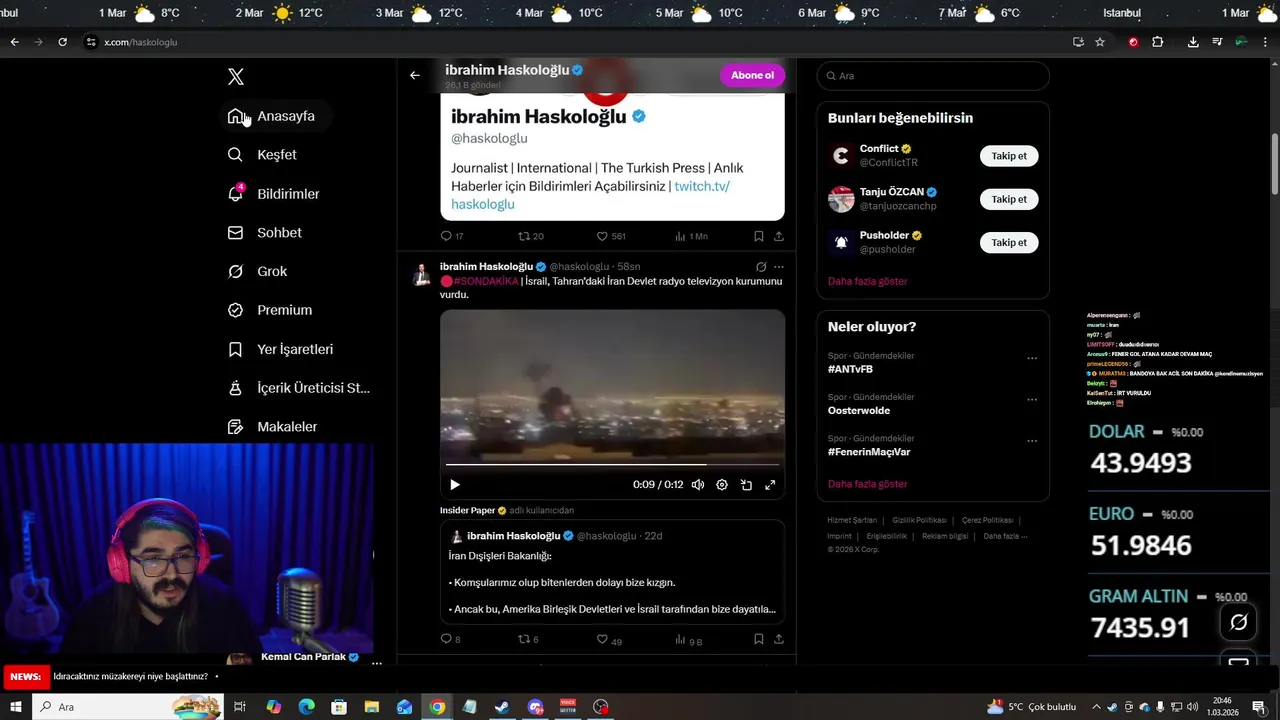
Task: Reload the page in Chrome
Action: (62, 42)
